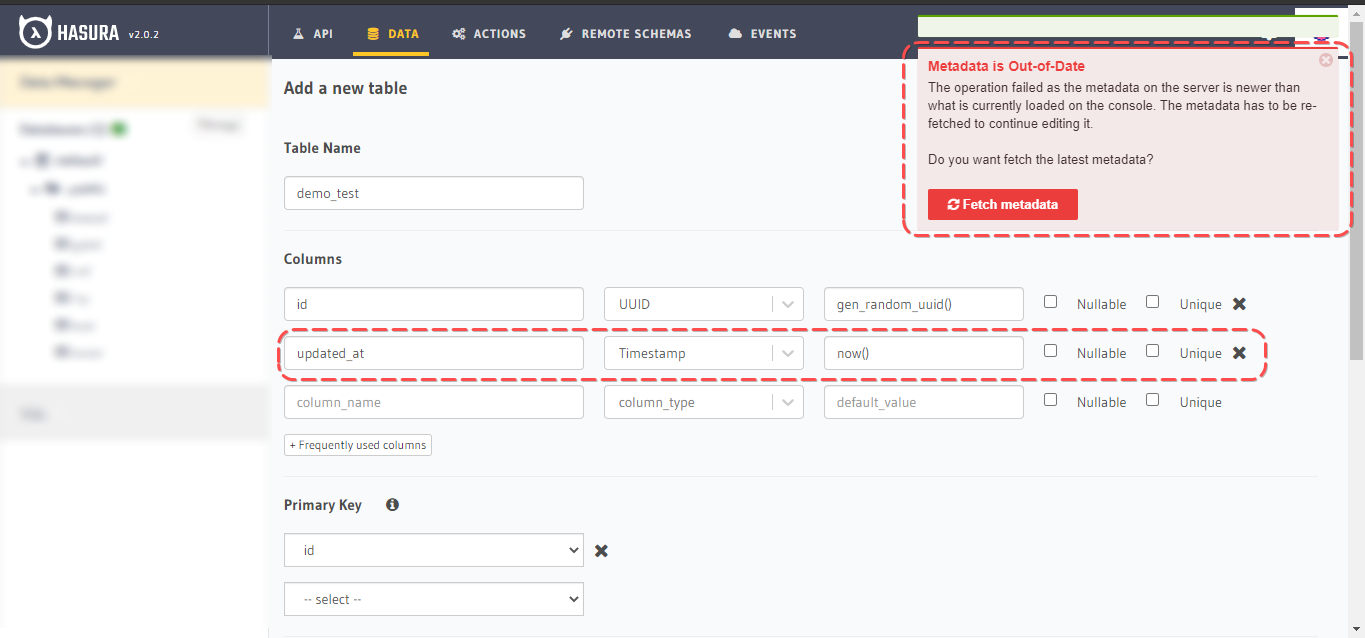Edit the now() default value field

(x=924, y=353)
